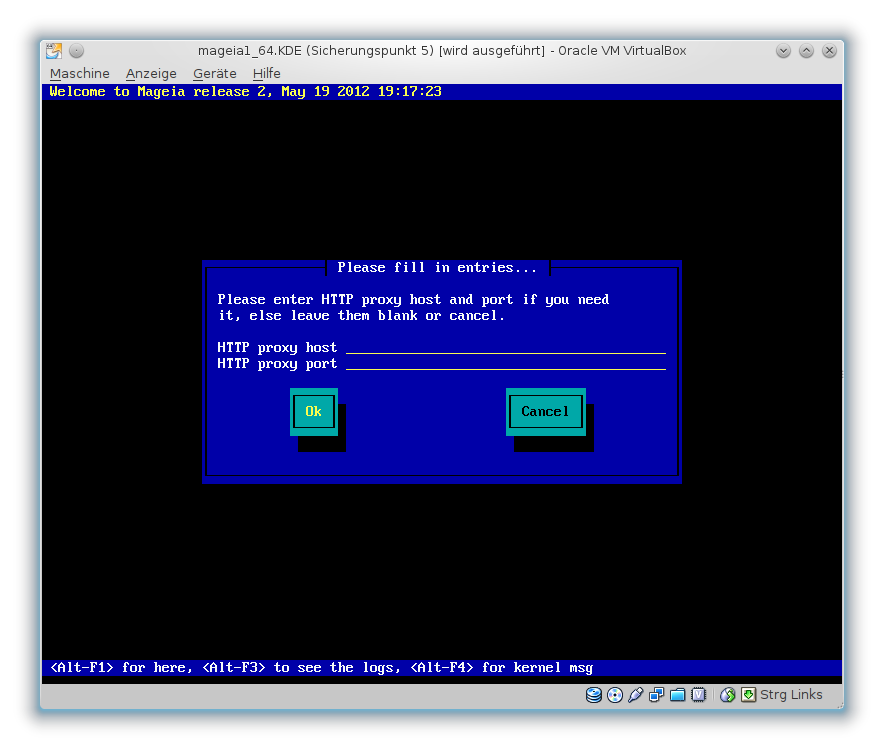Screen dimensions: 884x749
Task: Click the Strg Links host key label
Action: tap(791, 695)
